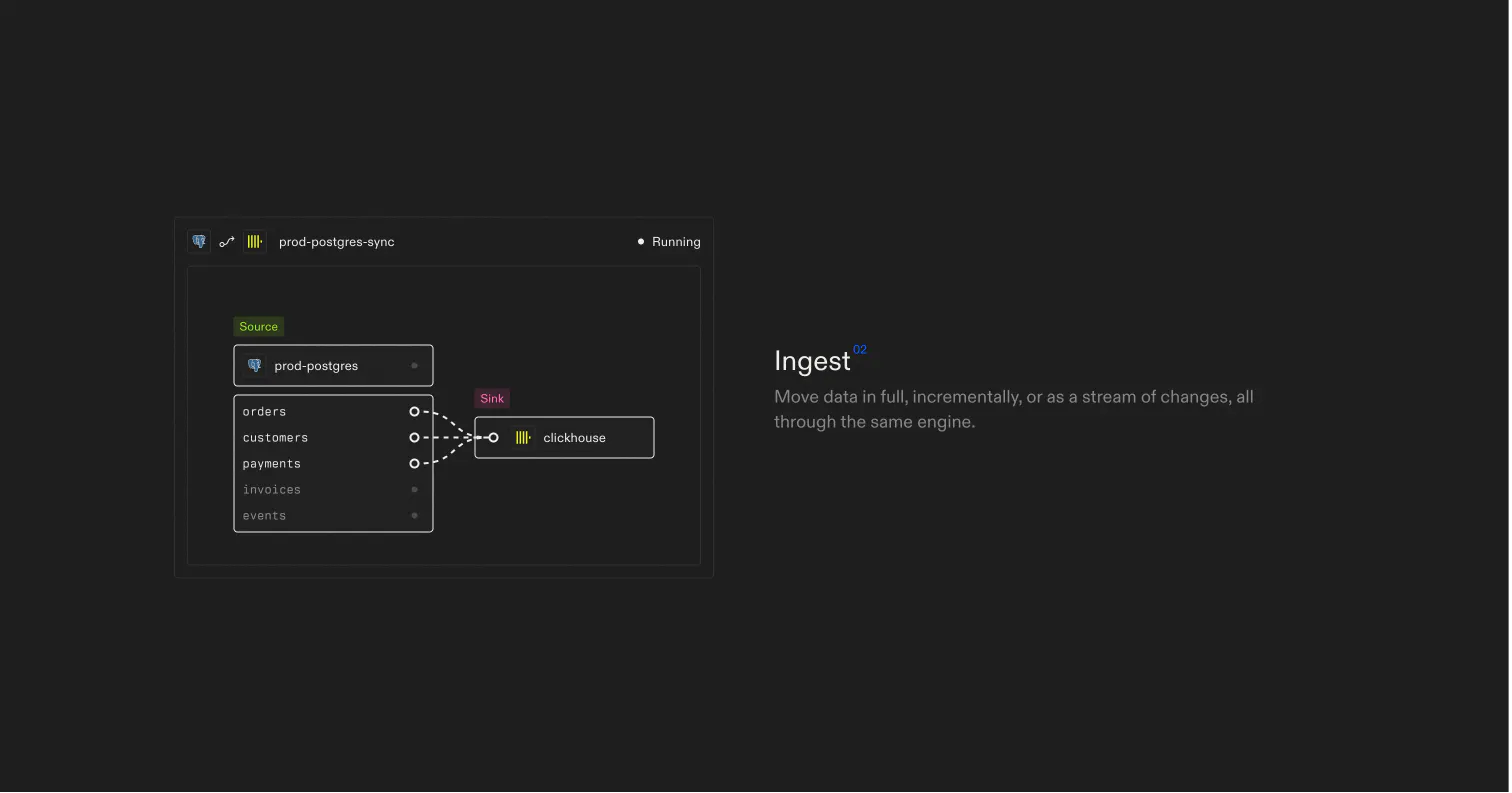Click the payments table name
Viewport: 1512px width, 793px height.
pyautogui.click(x=272, y=464)
